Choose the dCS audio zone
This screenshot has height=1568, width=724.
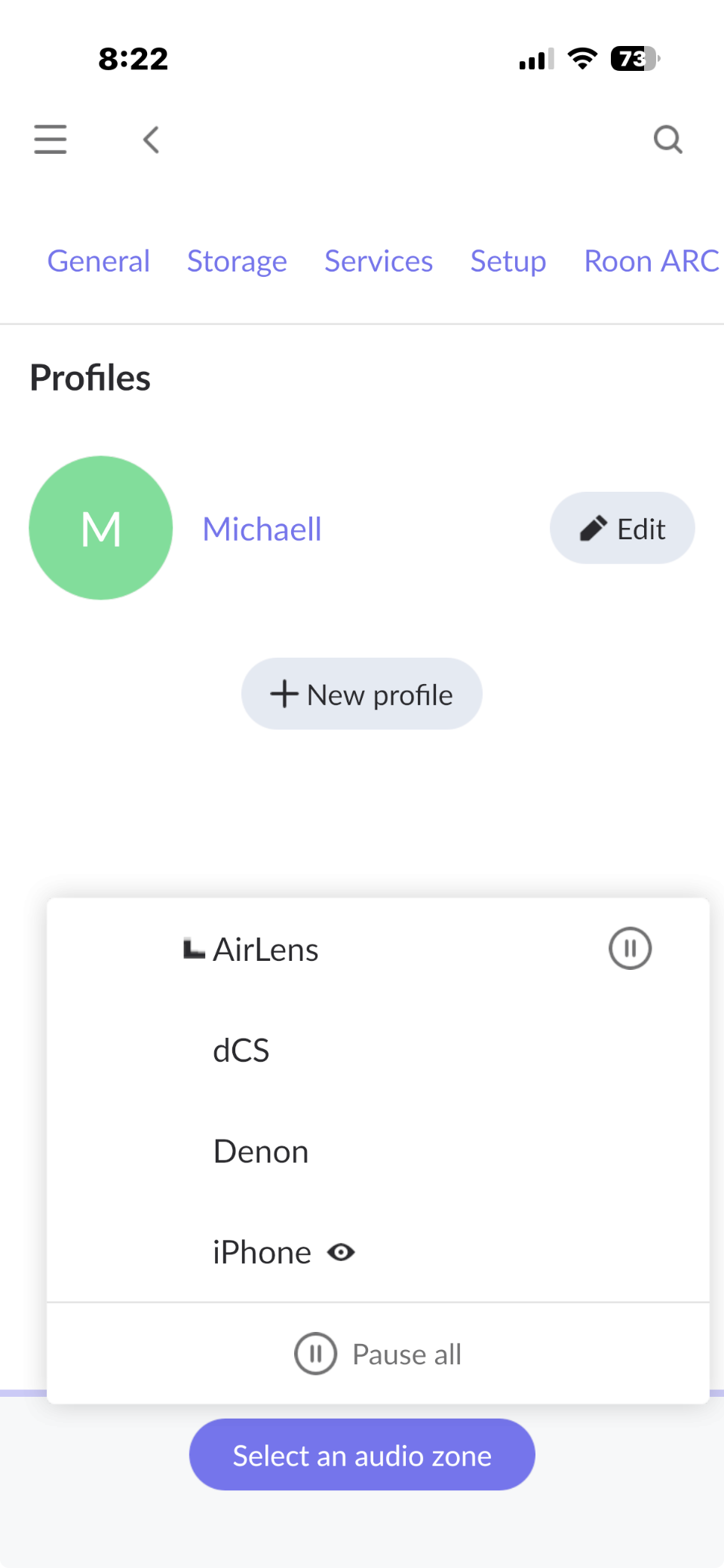[x=241, y=1051]
